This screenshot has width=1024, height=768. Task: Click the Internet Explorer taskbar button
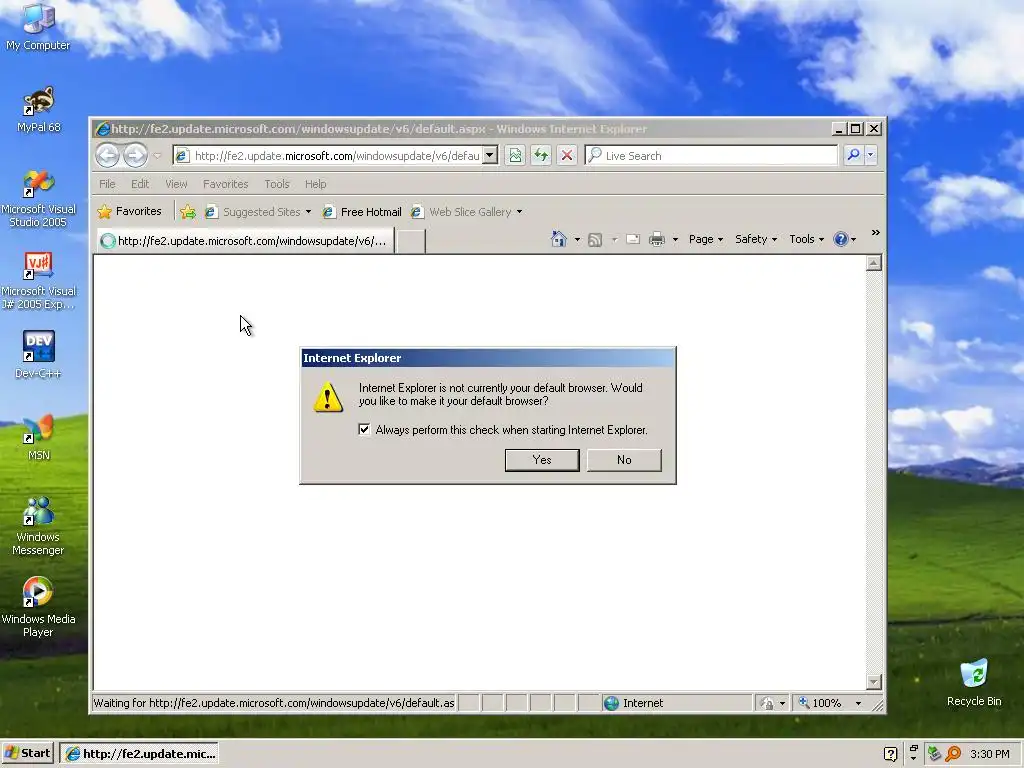point(139,754)
